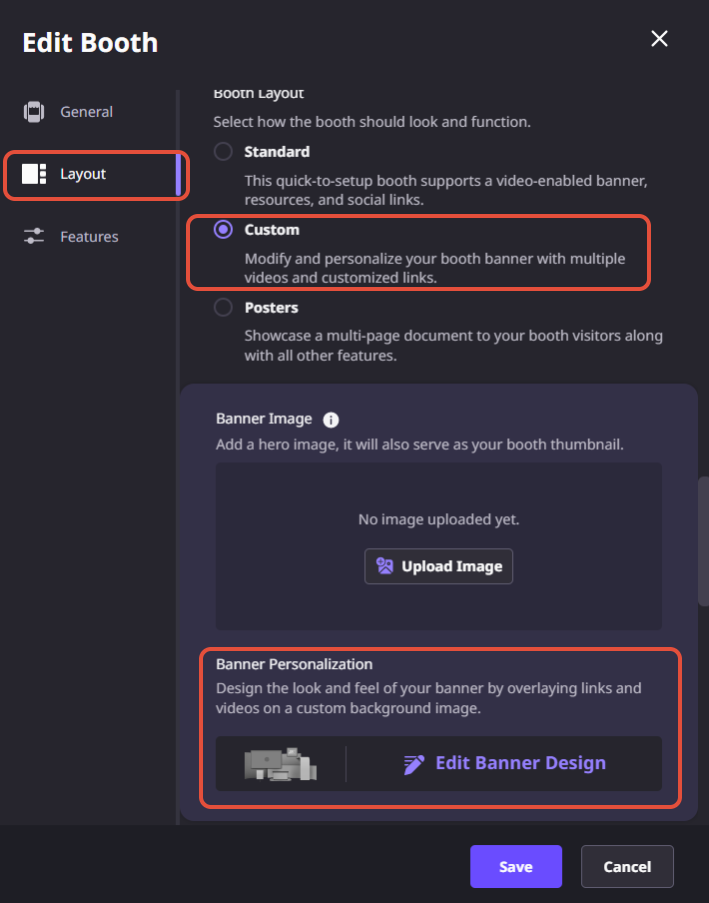
Task: Click the Banner Image info icon
Action: (x=331, y=420)
